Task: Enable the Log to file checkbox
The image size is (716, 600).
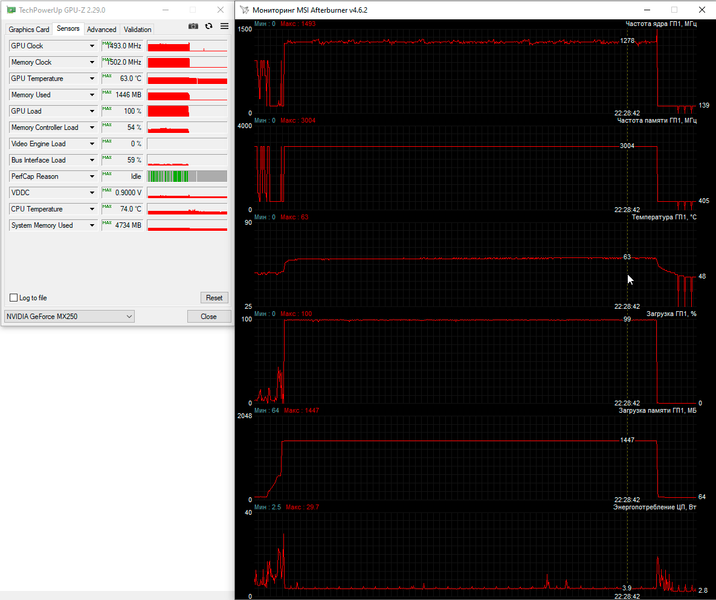Action: pos(14,298)
